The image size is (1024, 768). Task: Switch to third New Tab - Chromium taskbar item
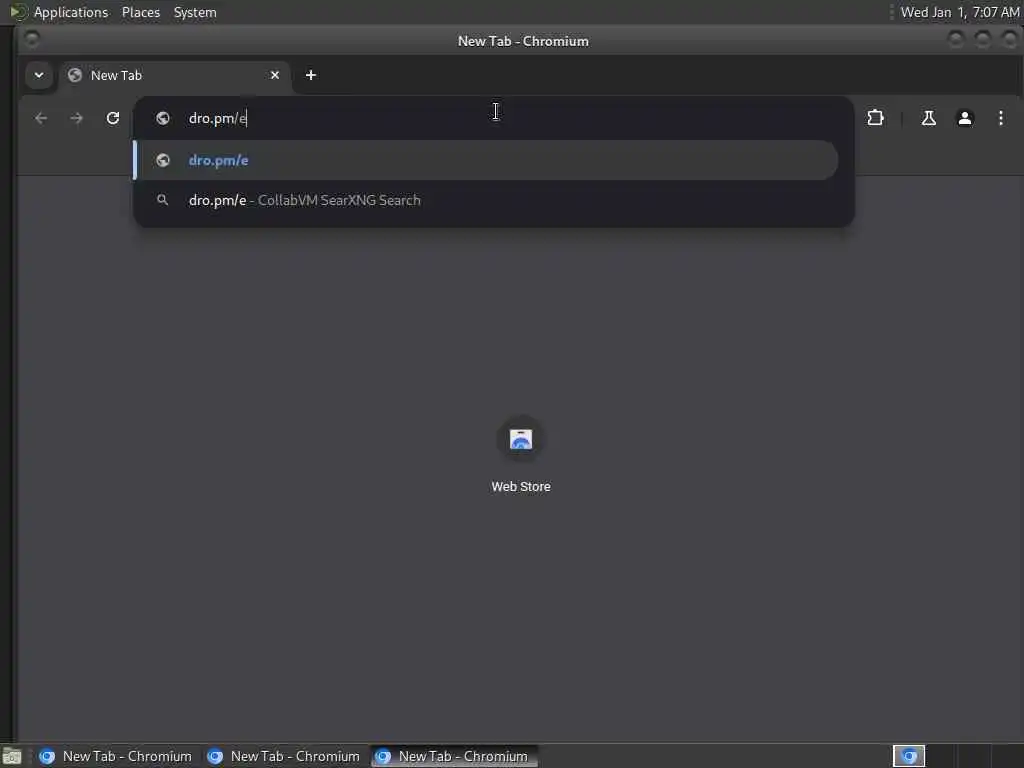click(454, 756)
